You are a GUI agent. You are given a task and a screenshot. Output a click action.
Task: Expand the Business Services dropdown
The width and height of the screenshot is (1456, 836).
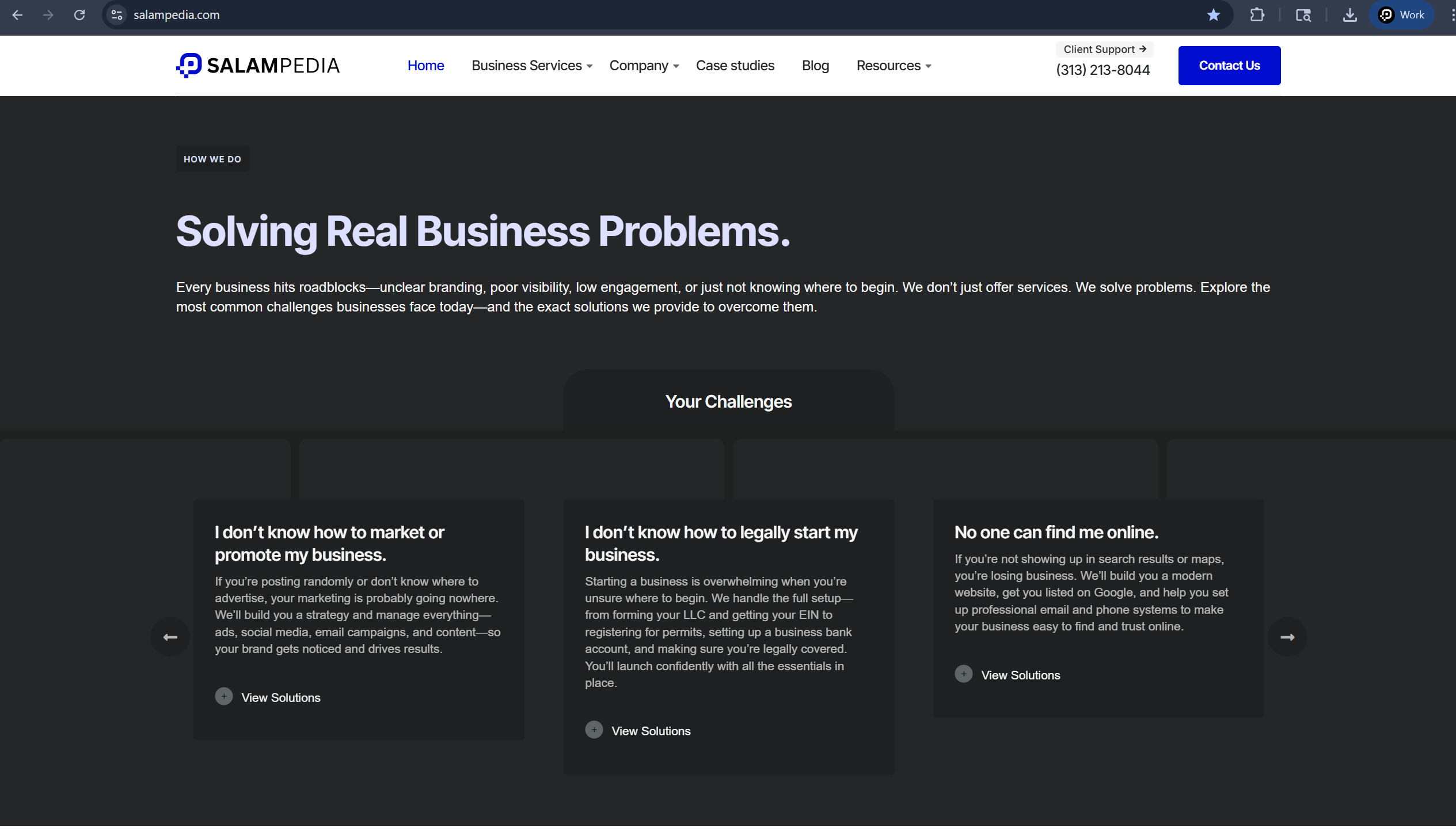532,66
